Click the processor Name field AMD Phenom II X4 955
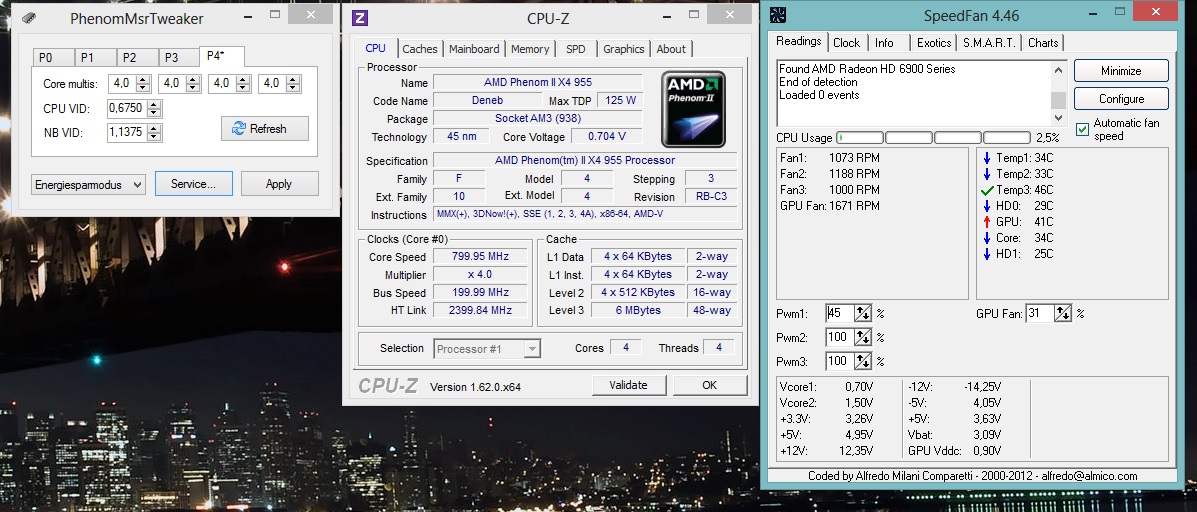 (537, 82)
